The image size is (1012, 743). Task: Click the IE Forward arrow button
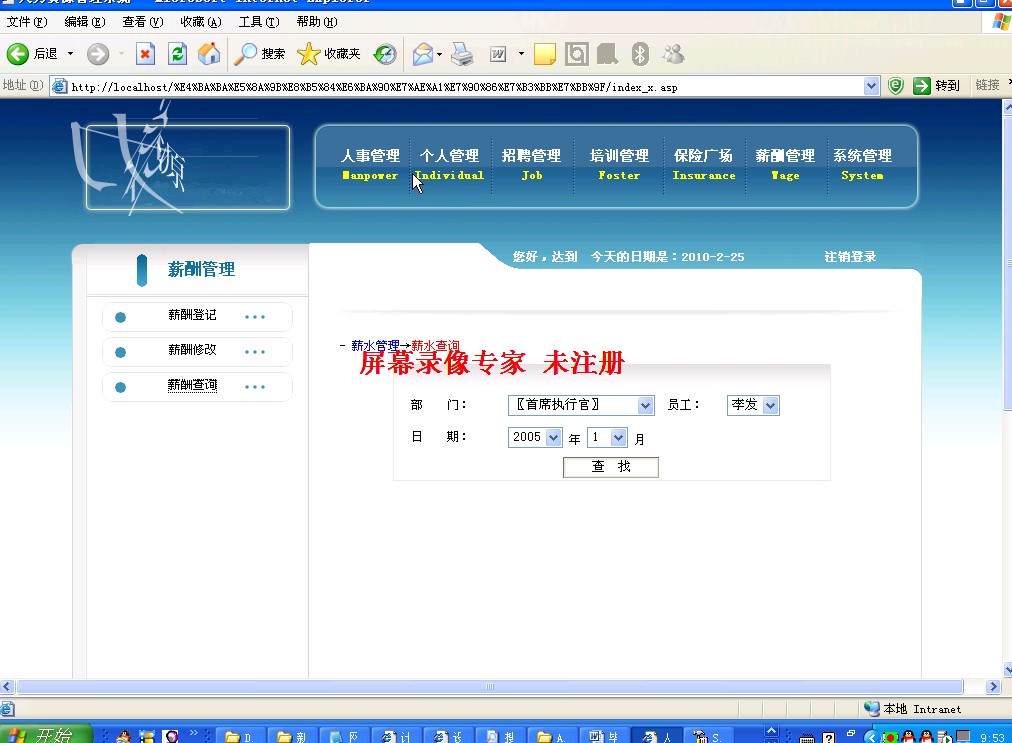[98, 54]
